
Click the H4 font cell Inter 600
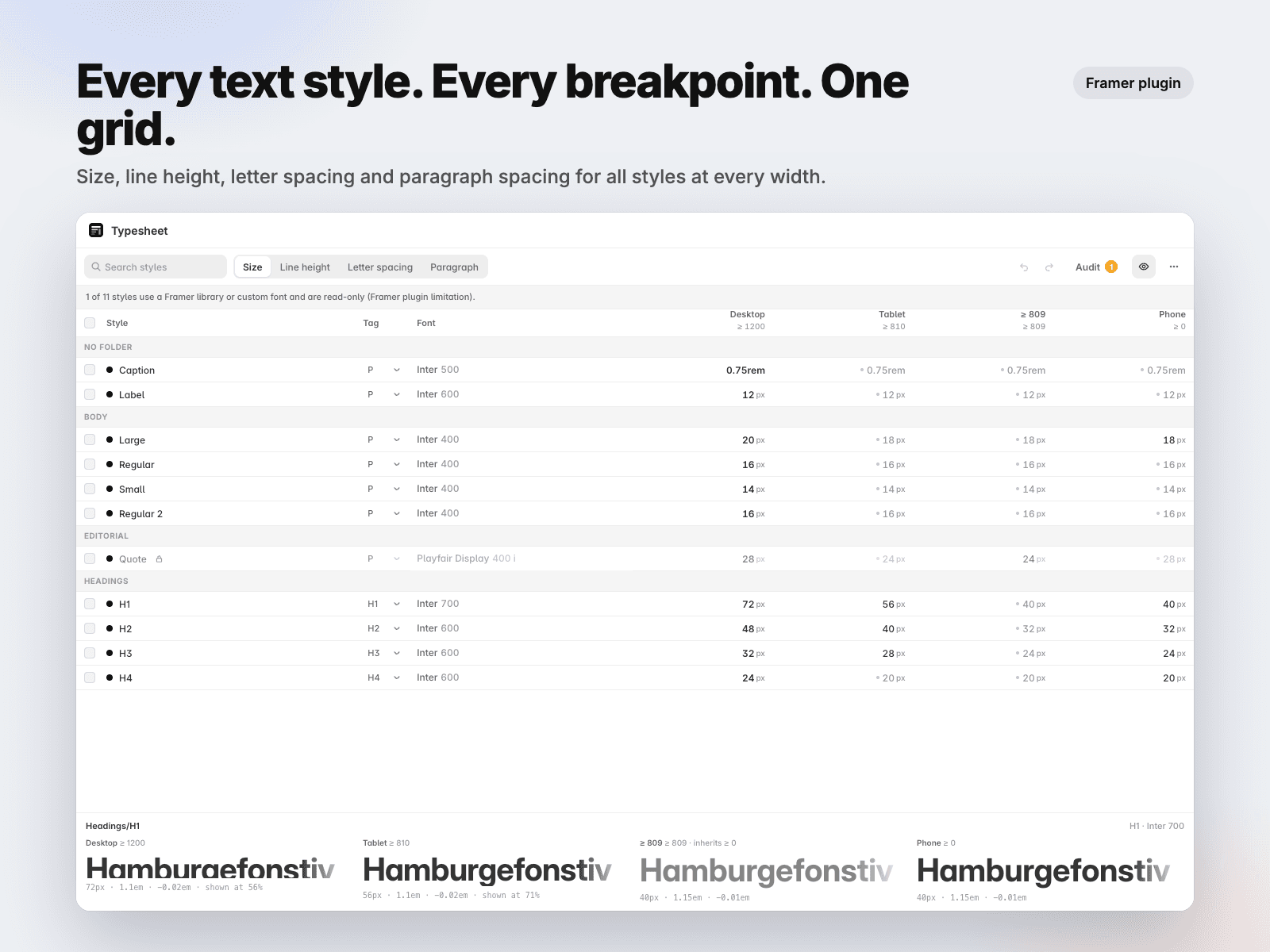pos(437,678)
